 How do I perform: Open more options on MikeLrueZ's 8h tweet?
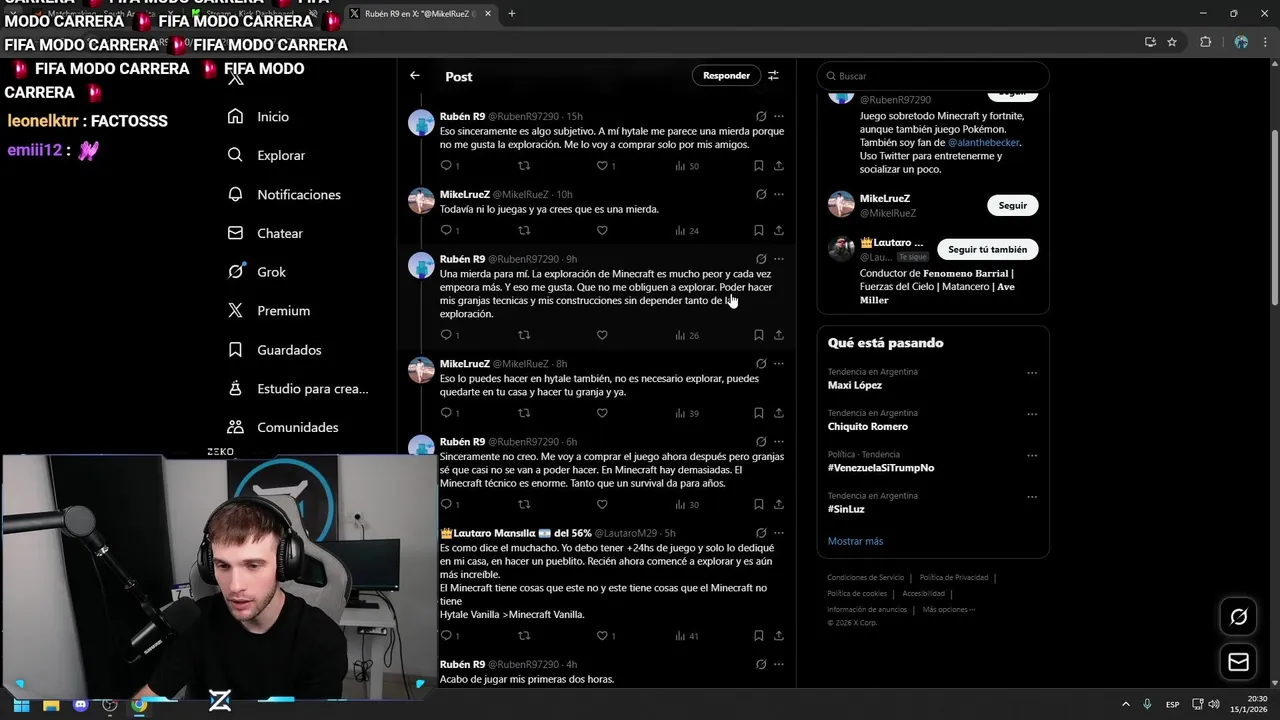[779, 363]
